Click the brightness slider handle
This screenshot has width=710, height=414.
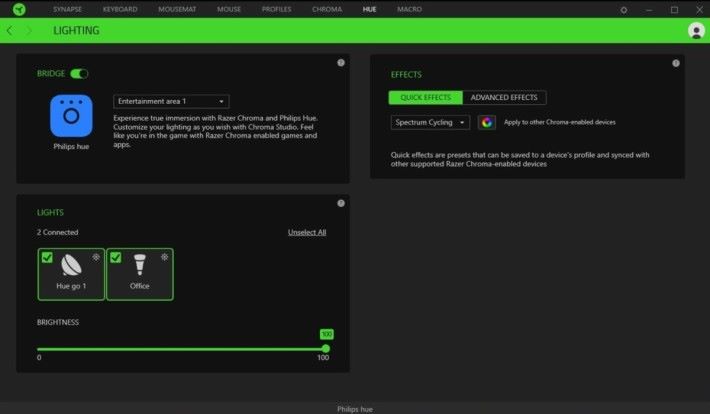[326, 349]
